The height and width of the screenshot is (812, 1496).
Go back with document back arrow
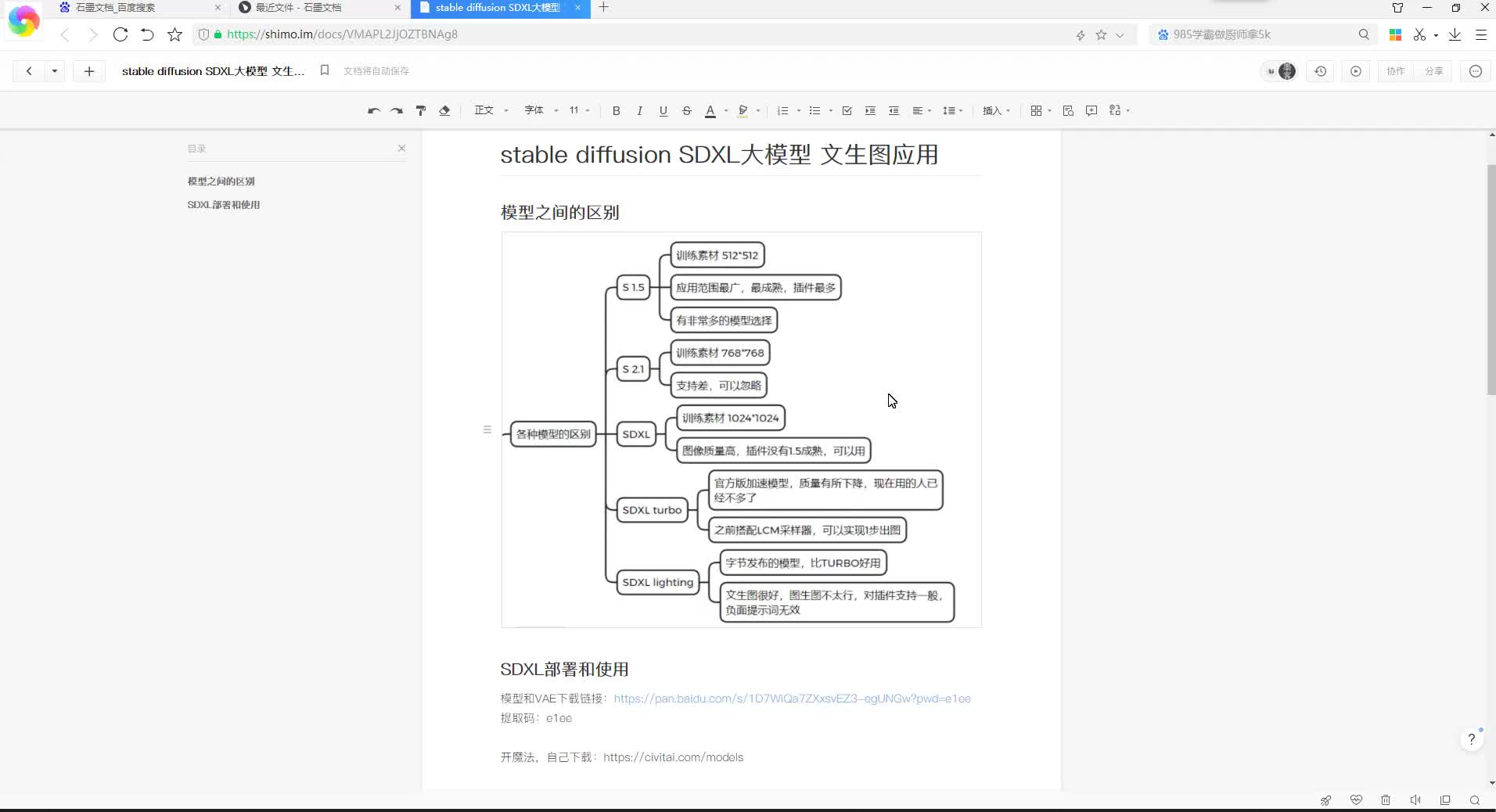tap(29, 71)
